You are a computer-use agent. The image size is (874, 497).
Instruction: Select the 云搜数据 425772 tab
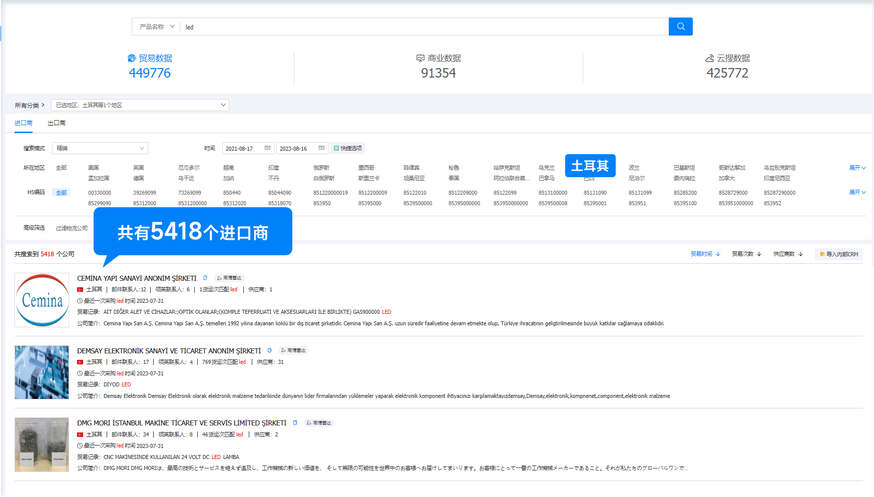pos(727,66)
